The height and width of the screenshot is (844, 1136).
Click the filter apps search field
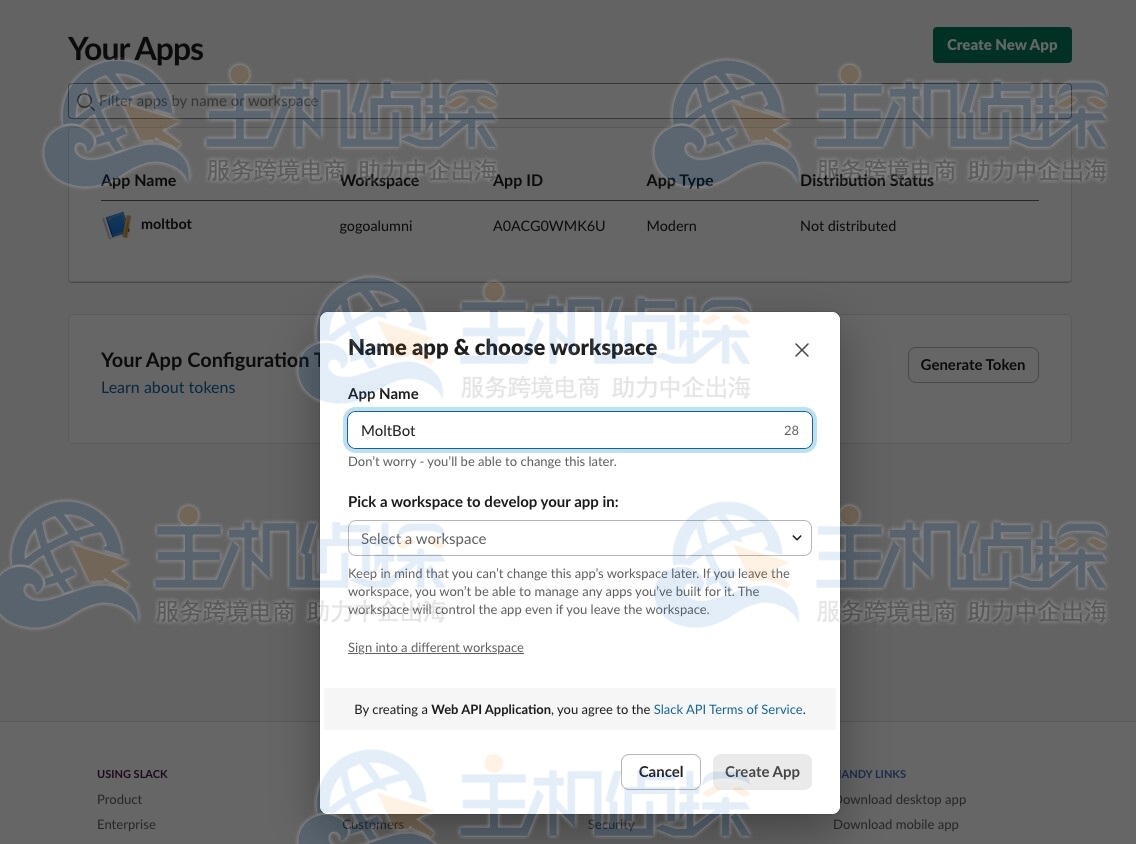[x=400, y=101]
